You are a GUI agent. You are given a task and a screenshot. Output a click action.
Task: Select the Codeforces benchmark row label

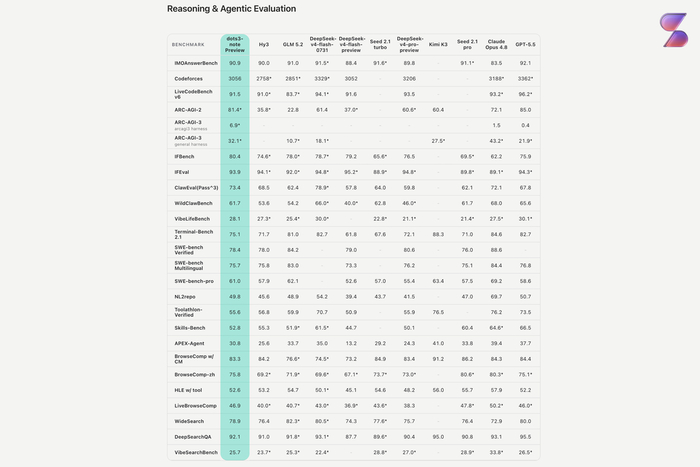click(188, 79)
